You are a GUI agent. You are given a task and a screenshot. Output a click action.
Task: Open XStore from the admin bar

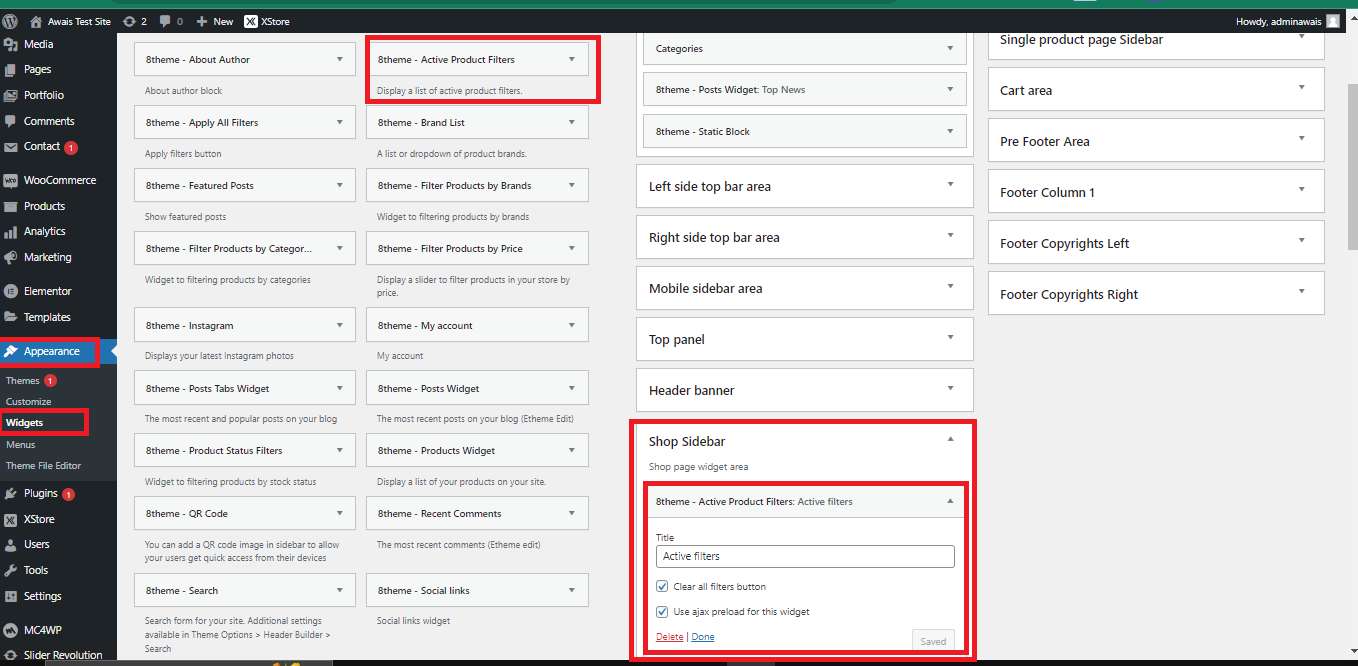click(267, 21)
